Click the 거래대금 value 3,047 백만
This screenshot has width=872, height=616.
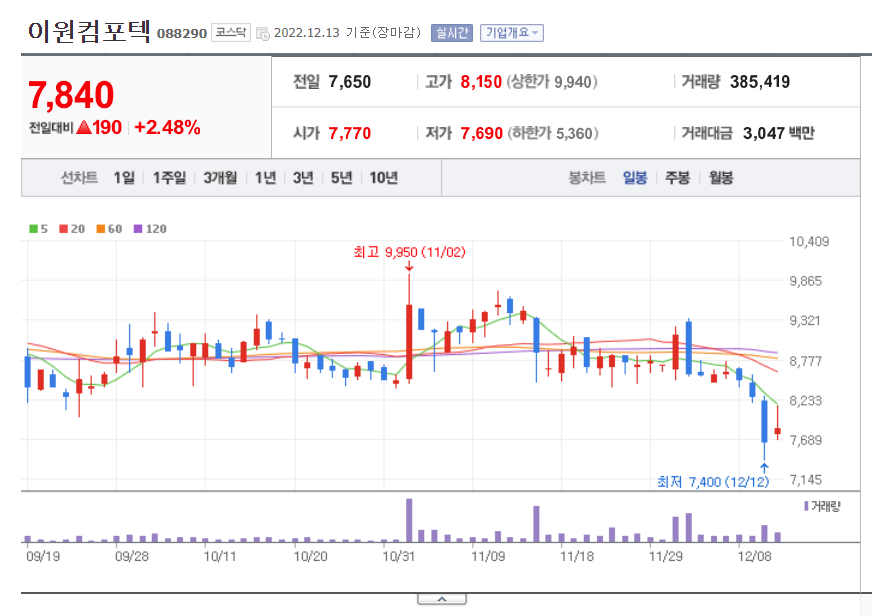pos(779,133)
